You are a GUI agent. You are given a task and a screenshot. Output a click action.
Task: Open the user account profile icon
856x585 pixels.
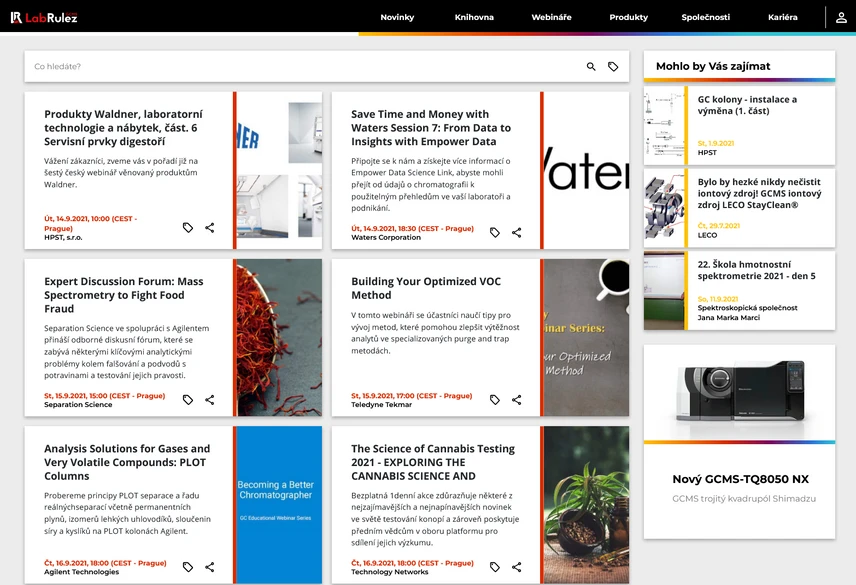click(841, 17)
